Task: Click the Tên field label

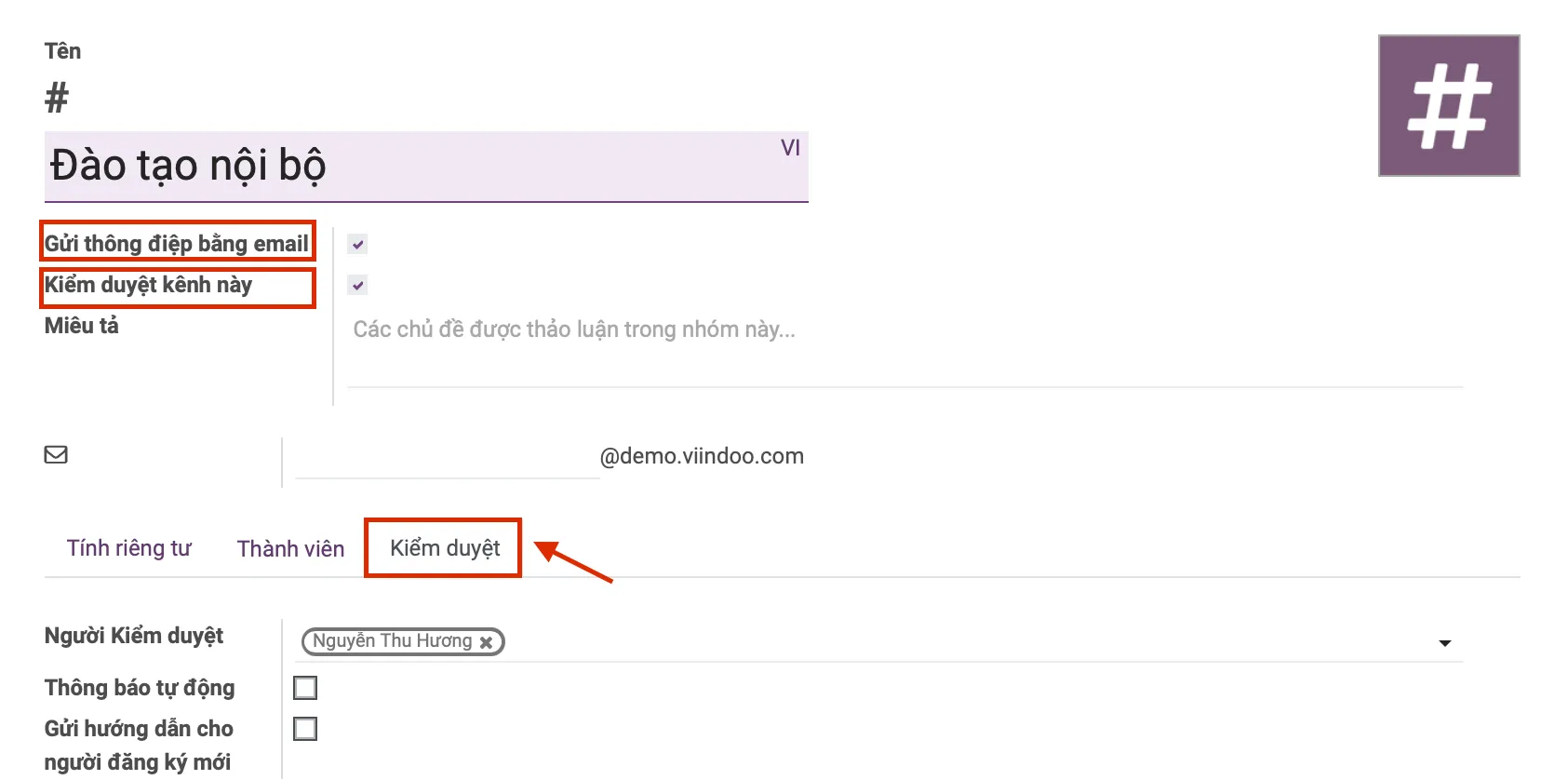Action: tap(62, 51)
